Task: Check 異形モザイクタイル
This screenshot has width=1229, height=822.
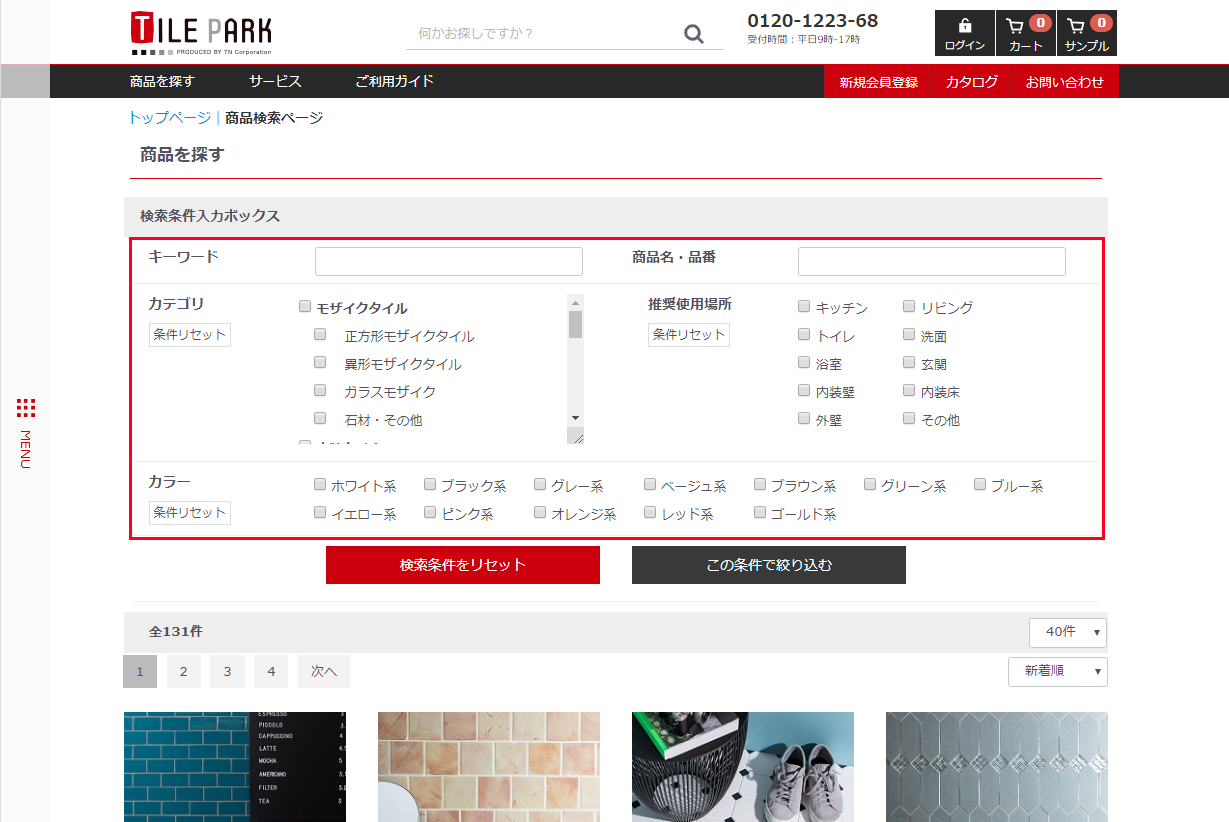Action: click(x=320, y=363)
